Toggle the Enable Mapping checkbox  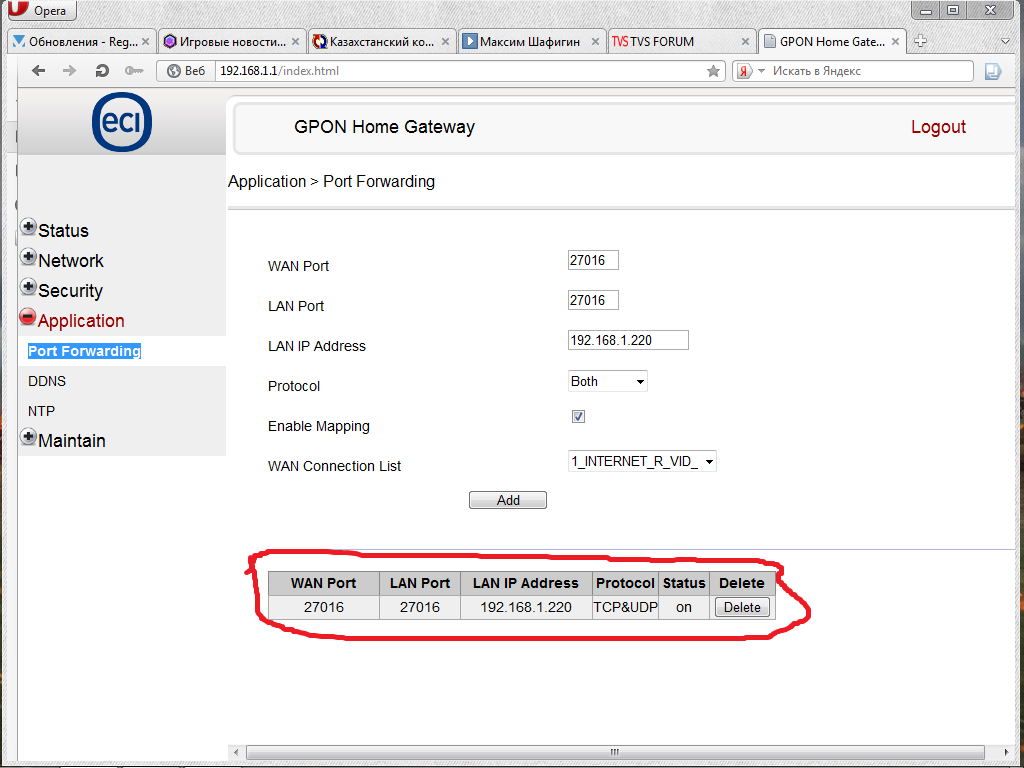(578, 416)
